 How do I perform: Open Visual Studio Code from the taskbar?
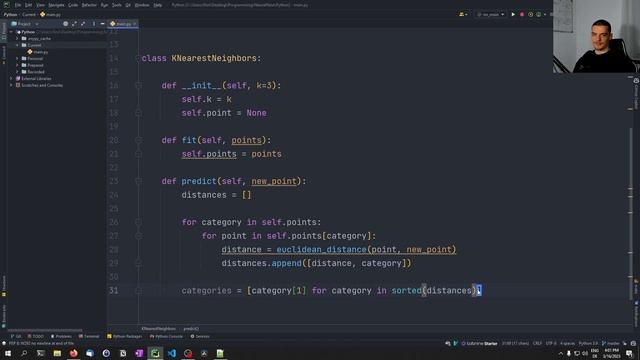pyautogui.click(x=172, y=353)
